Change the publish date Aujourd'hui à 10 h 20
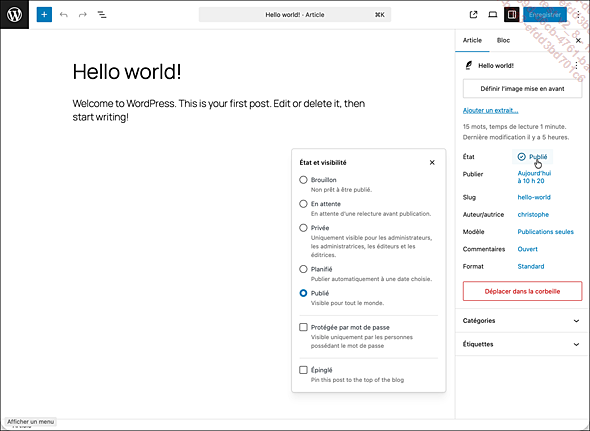The width and height of the screenshot is (590, 431). 534,177
